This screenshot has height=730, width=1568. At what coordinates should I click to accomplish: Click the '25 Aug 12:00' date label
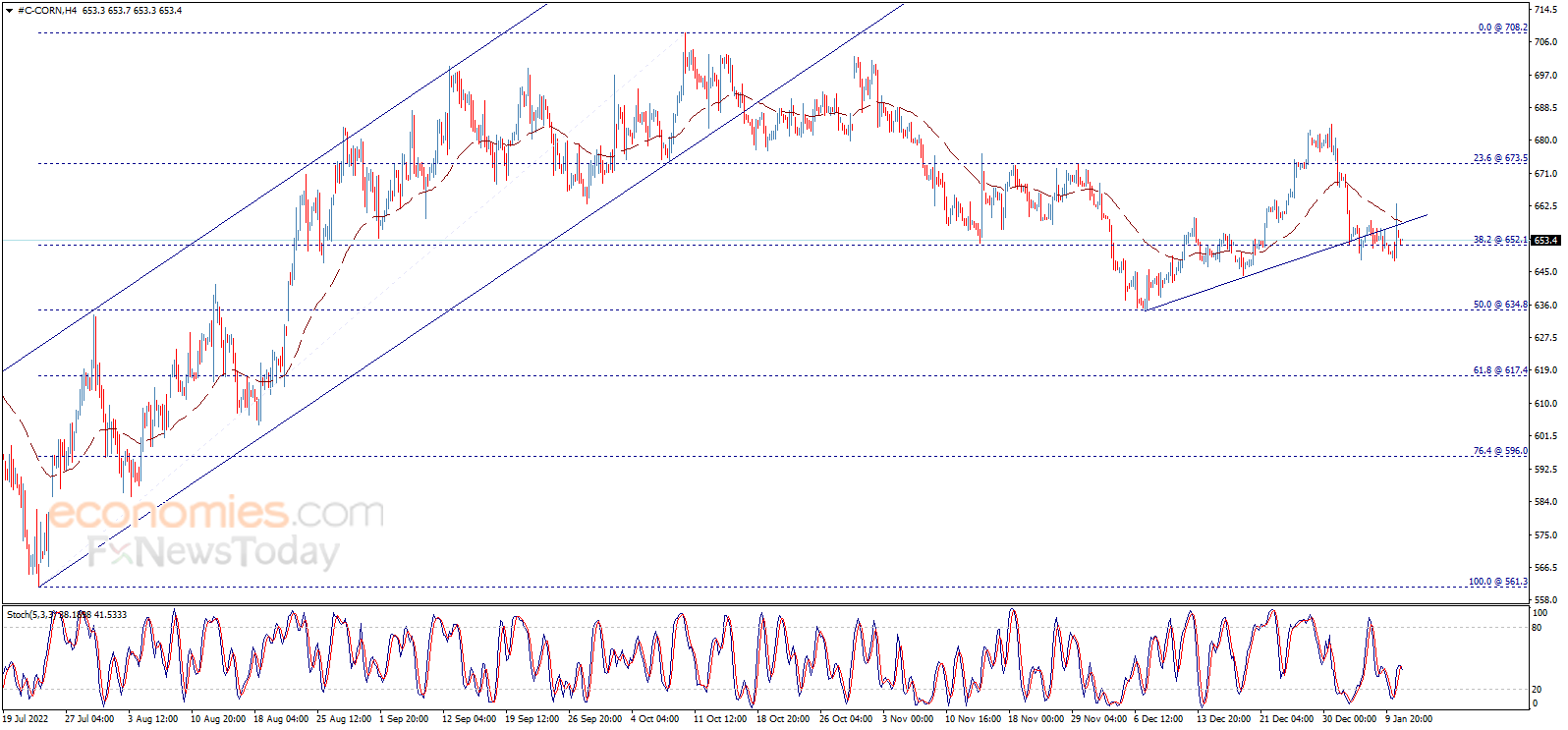[344, 719]
